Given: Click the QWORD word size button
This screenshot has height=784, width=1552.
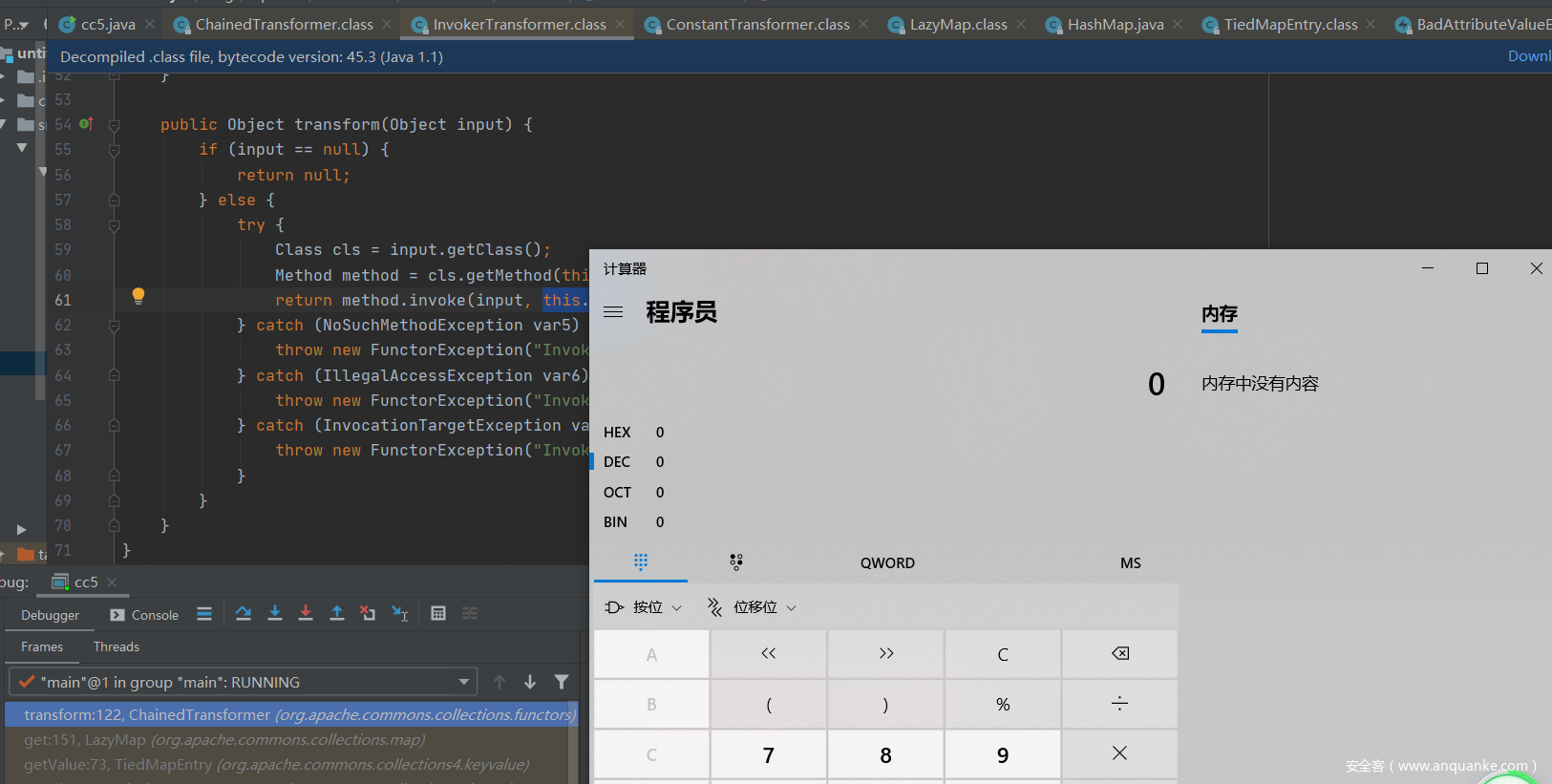Looking at the screenshot, I should [x=887, y=563].
